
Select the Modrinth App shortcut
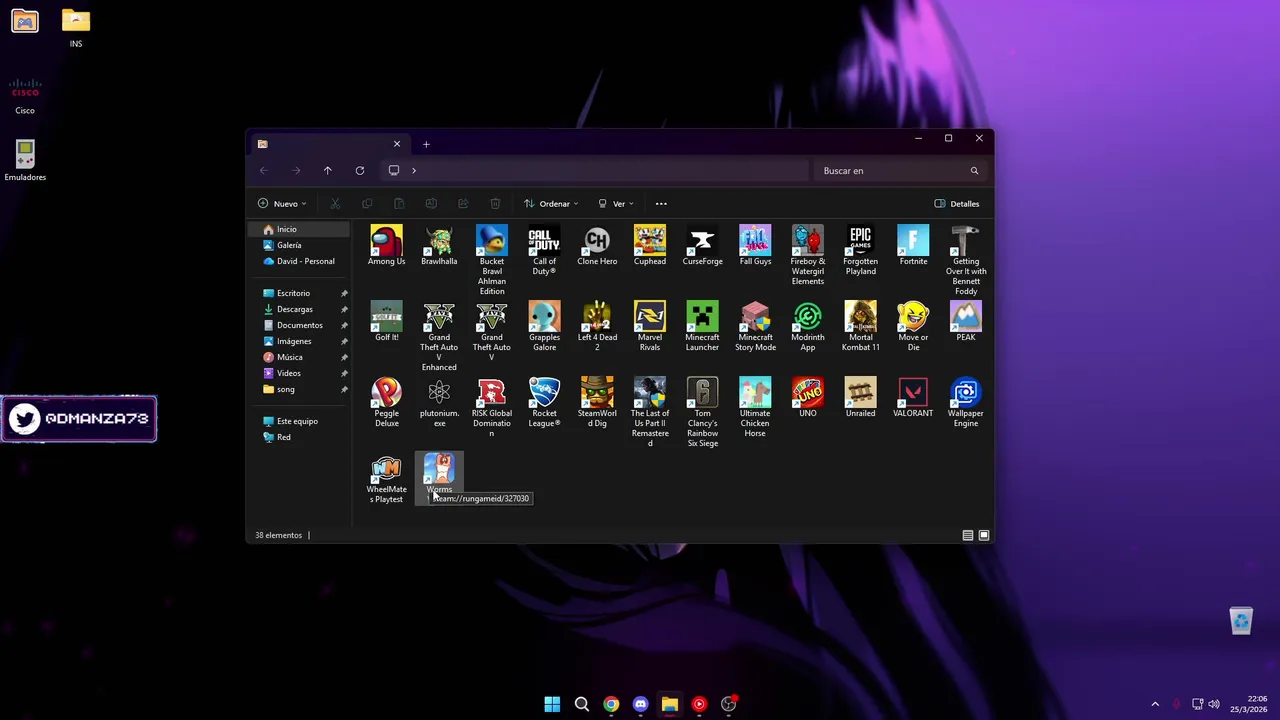(x=808, y=326)
